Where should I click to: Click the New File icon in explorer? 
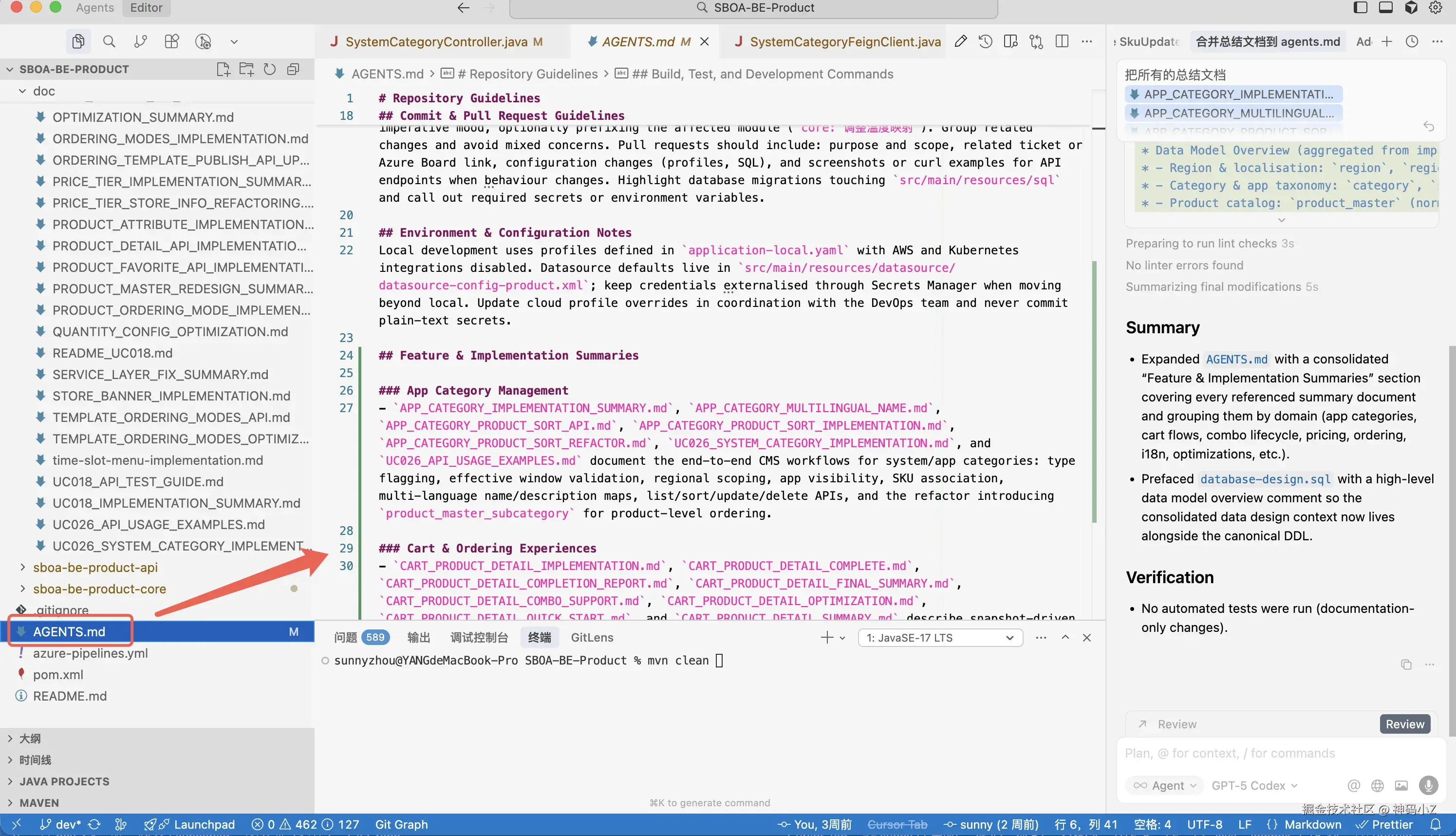click(223, 70)
